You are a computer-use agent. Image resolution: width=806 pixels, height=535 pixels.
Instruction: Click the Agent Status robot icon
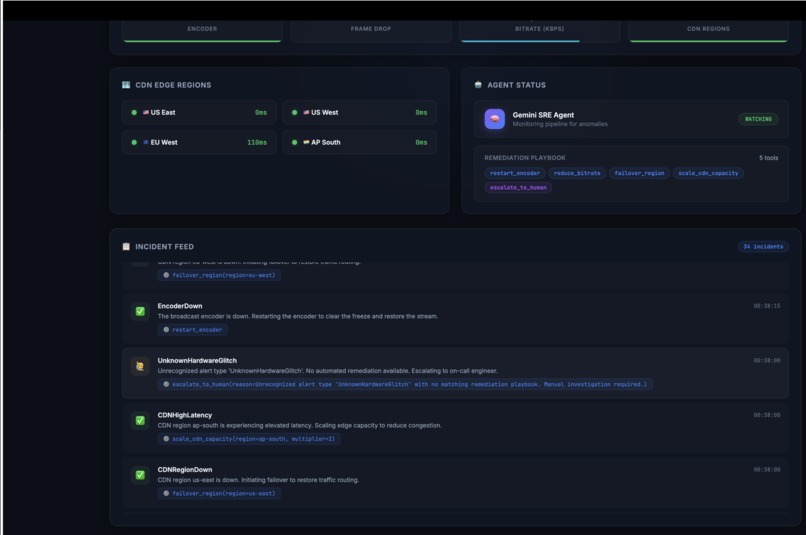click(x=478, y=85)
